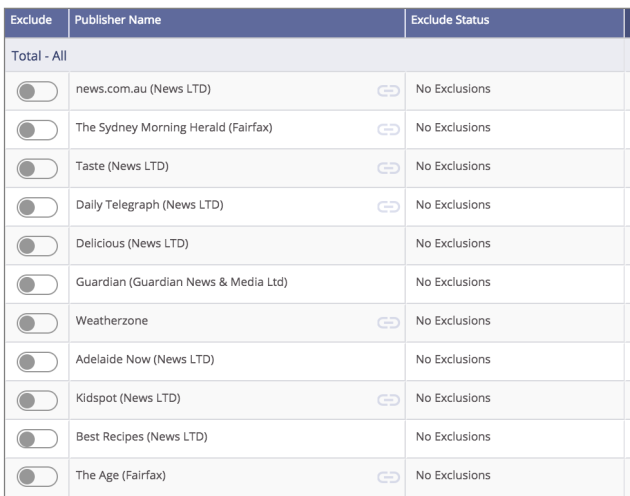
Task: Select the Total - All row
Action: point(314,55)
